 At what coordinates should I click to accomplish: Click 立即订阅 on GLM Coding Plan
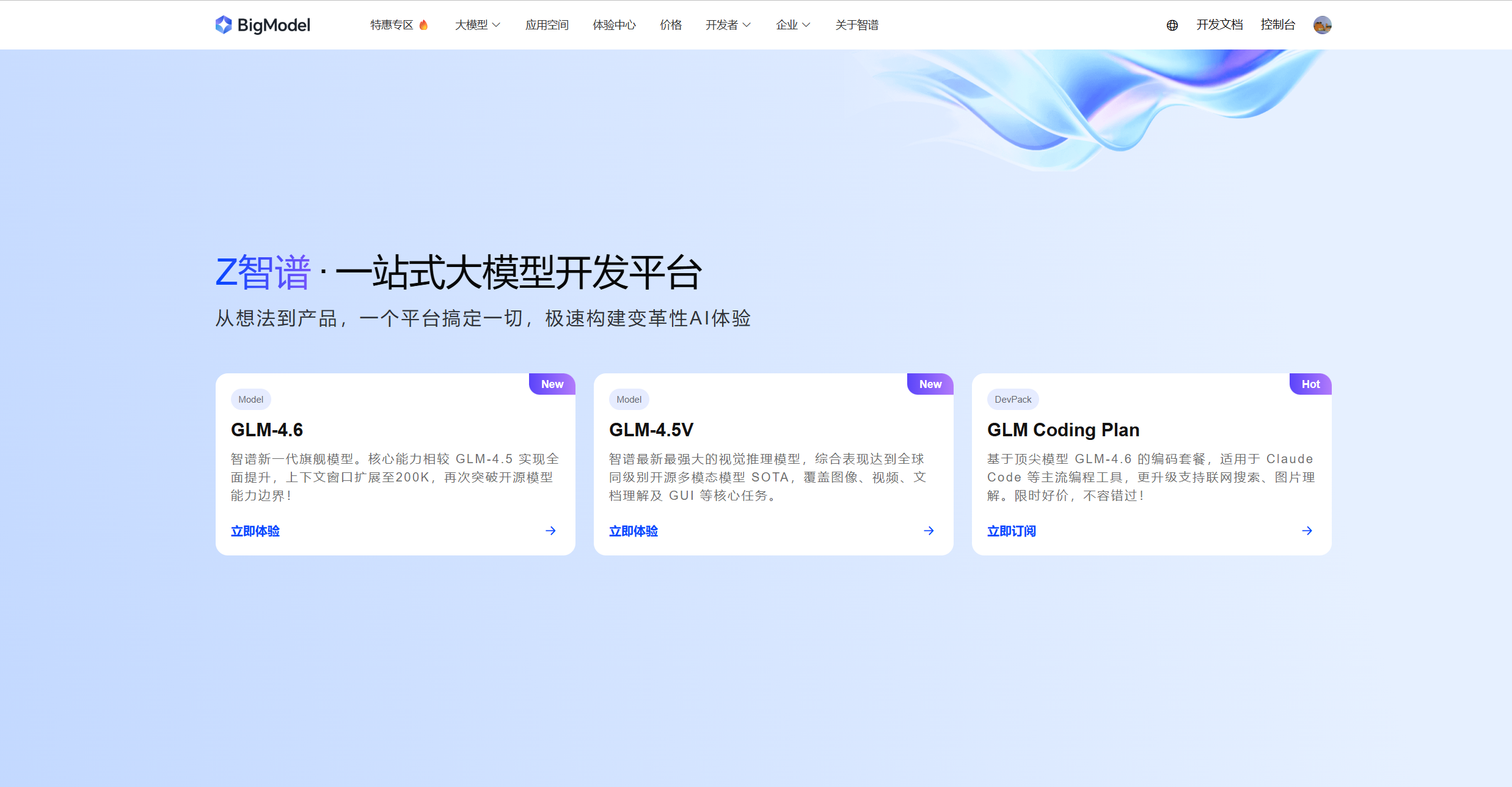pos(1012,531)
